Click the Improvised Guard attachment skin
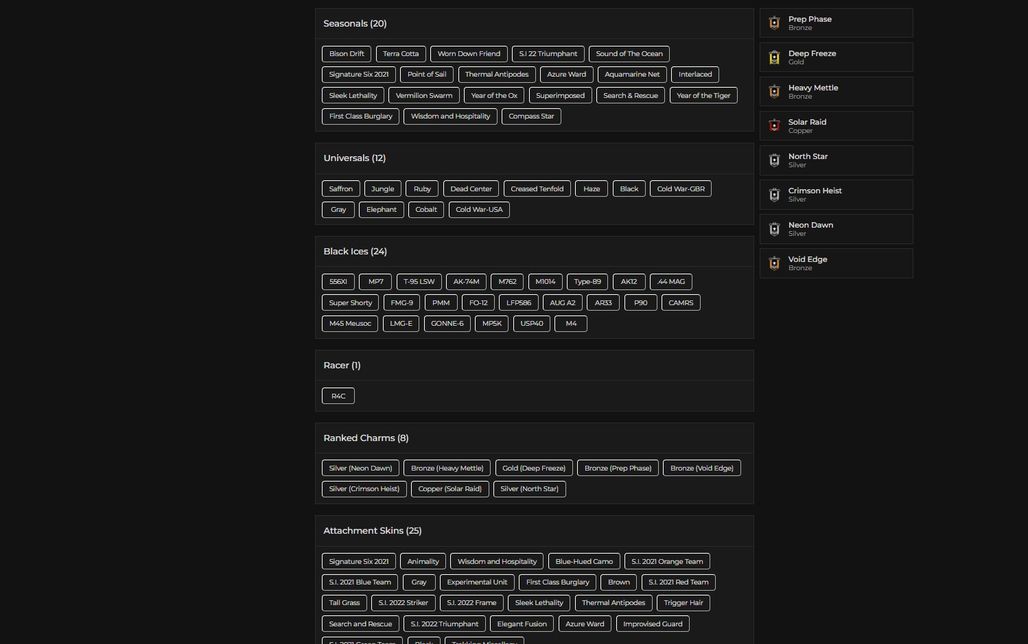Viewport: 1028px width, 644px height. coord(652,624)
